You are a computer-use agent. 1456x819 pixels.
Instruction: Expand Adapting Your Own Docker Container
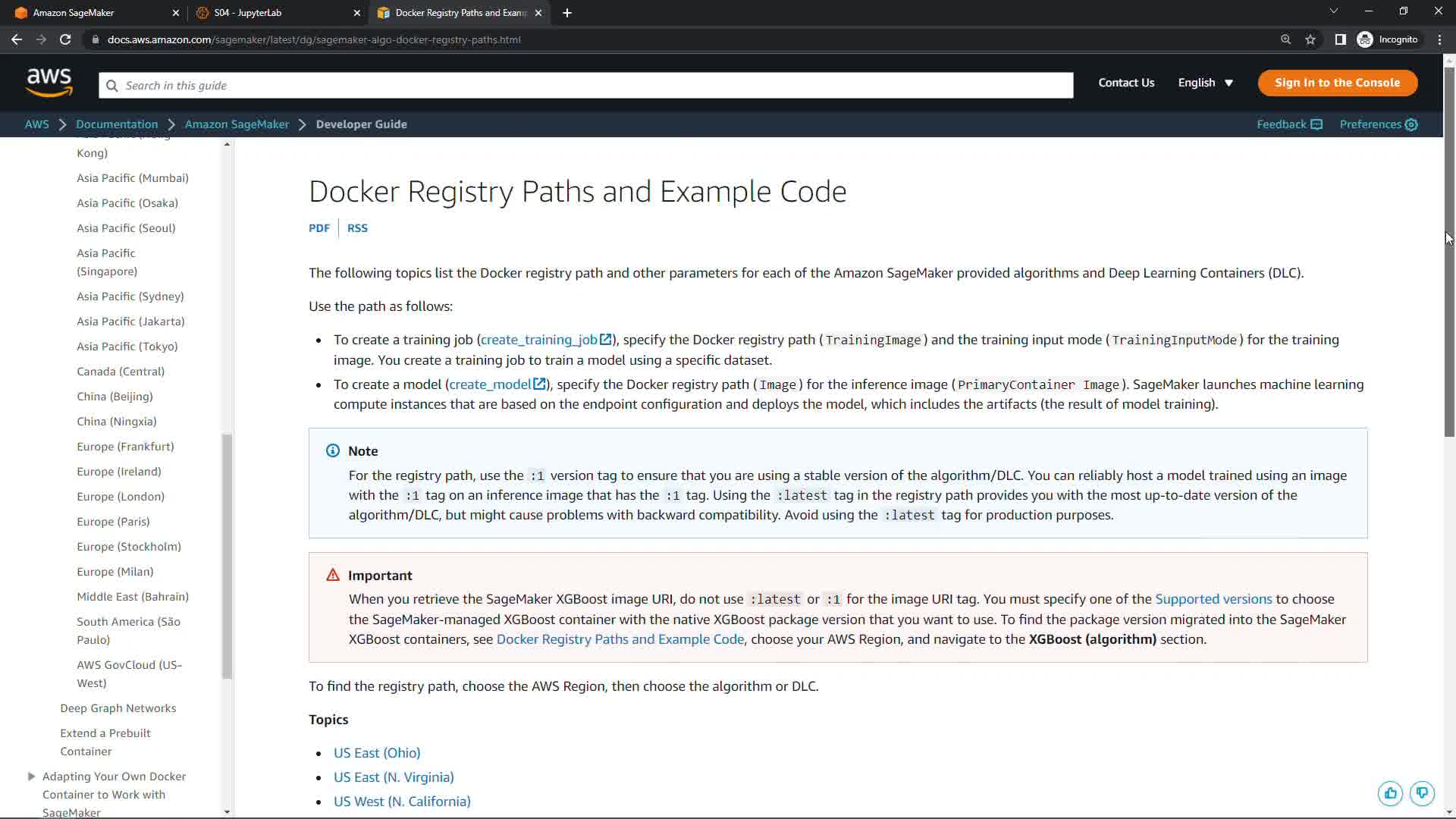[x=31, y=777]
